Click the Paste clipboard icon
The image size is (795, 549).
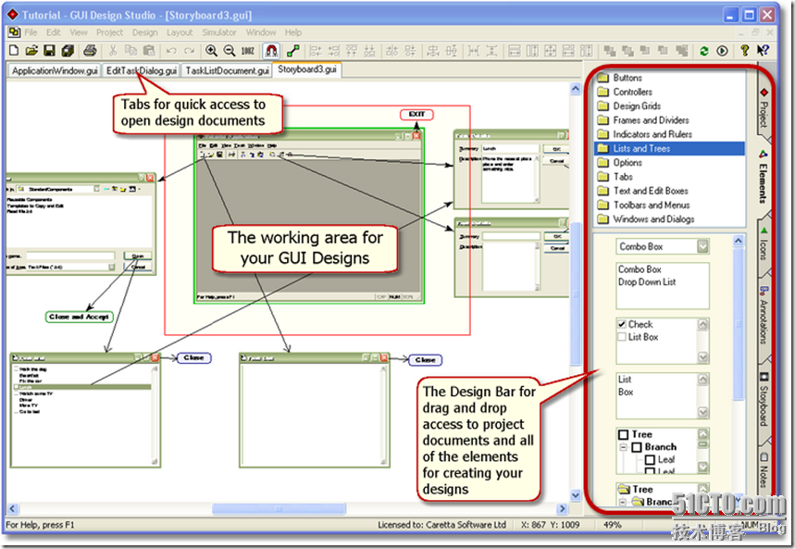pos(149,50)
